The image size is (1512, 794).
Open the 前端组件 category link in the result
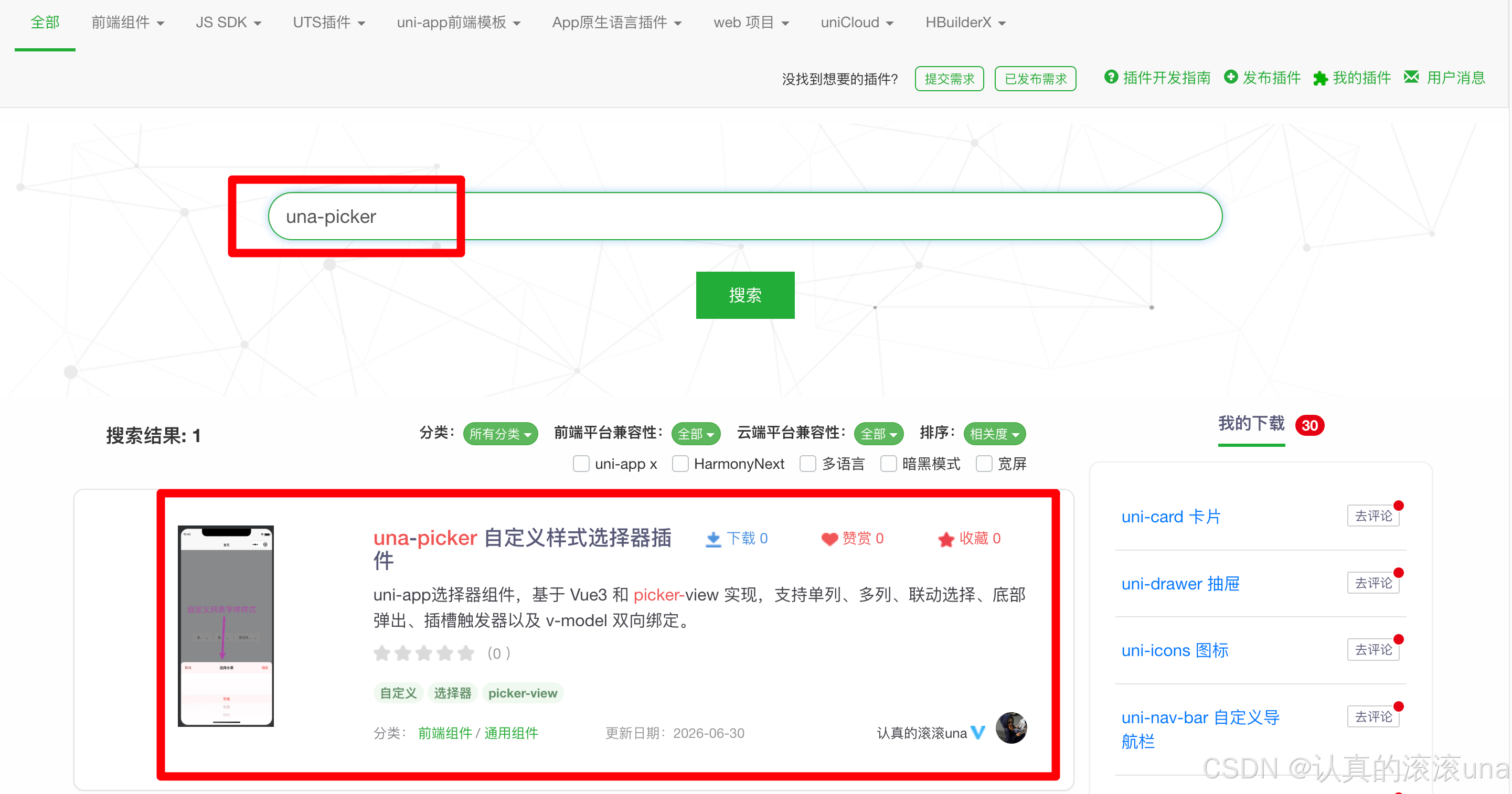[x=445, y=733]
